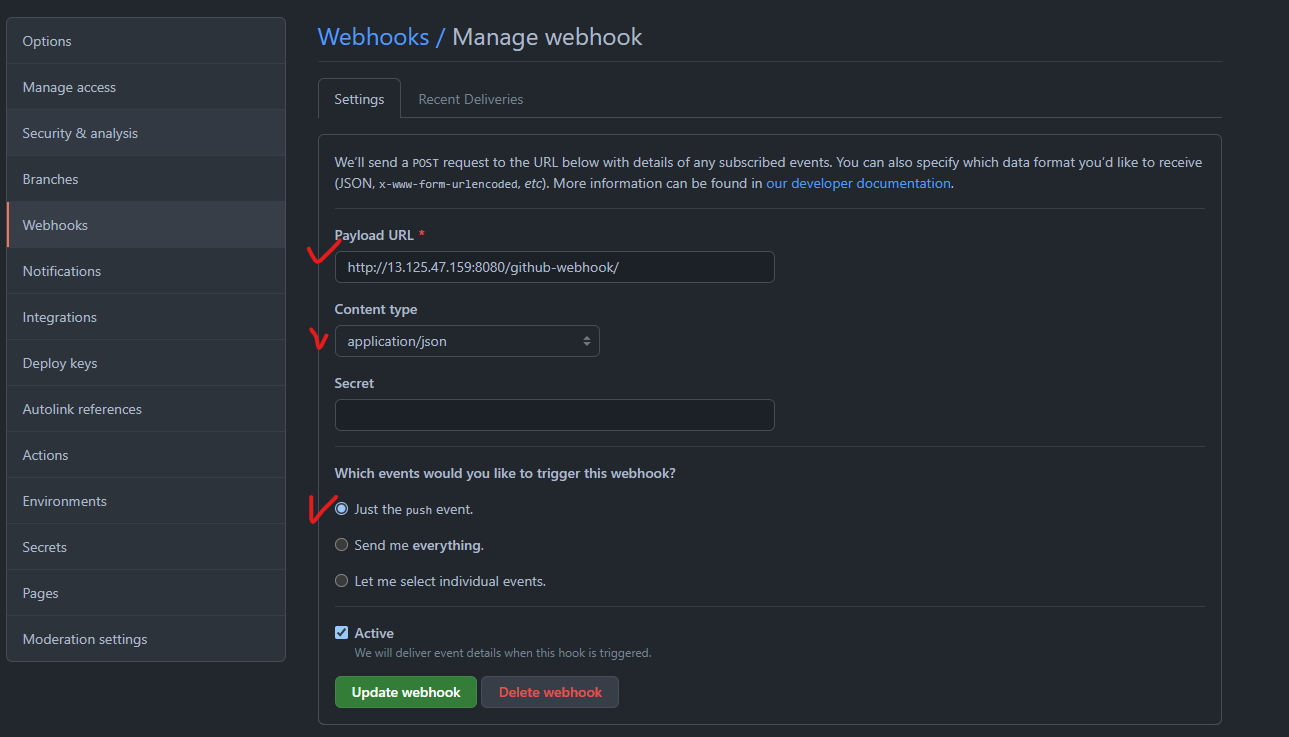1289x737 pixels.
Task: Click the Update webhook button
Action: 406,692
